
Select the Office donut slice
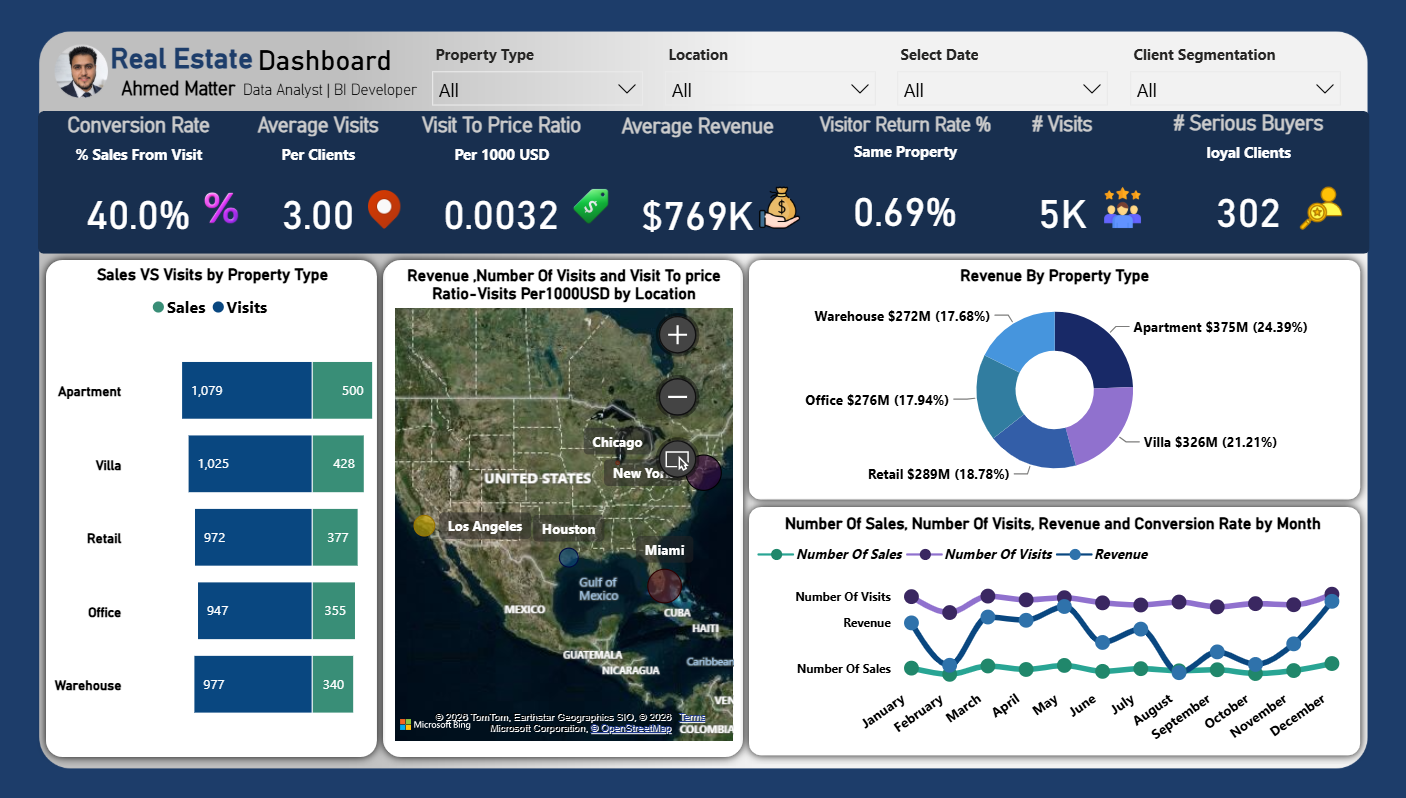coord(996,395)
